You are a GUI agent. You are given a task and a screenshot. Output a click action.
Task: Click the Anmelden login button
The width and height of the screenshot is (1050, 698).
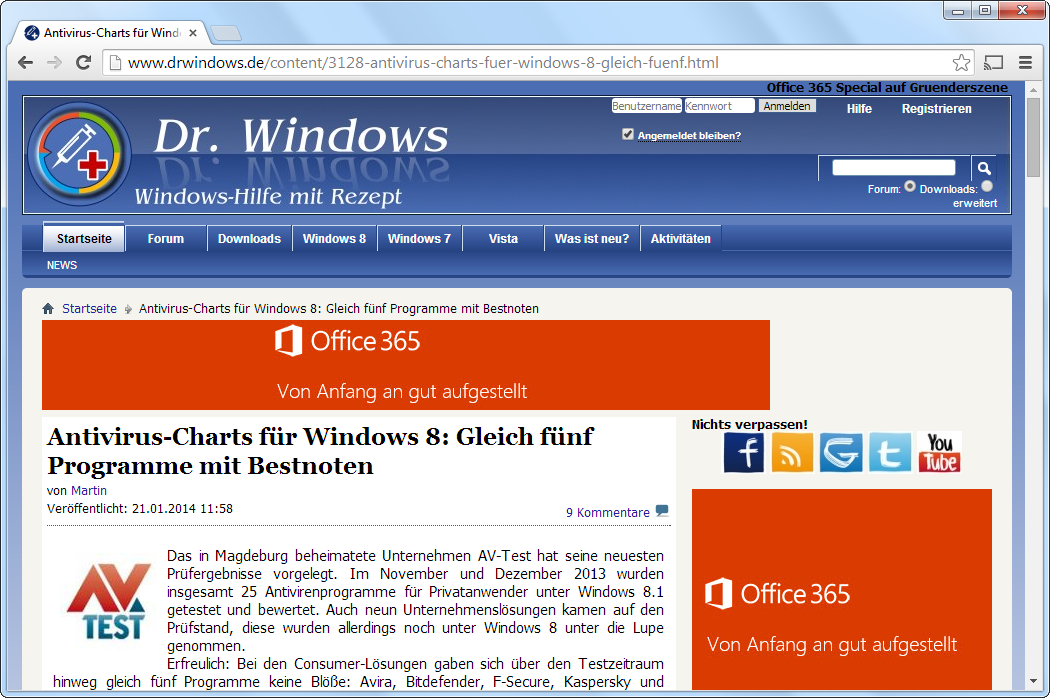[787, 106]
